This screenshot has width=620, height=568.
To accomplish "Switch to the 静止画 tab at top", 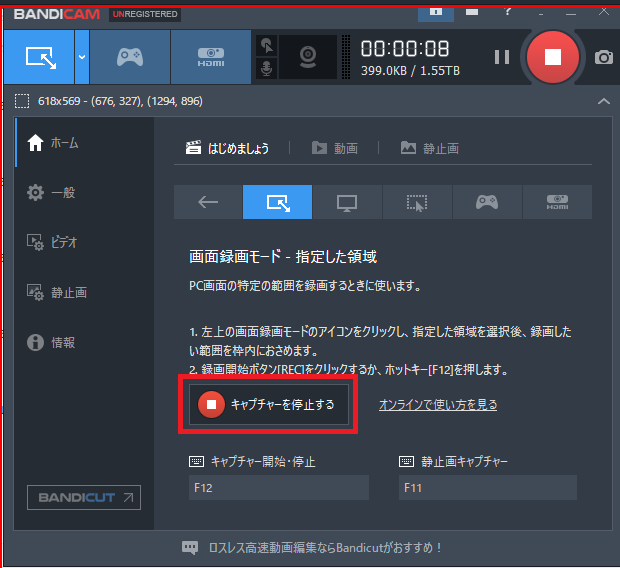I will [430, 148].
